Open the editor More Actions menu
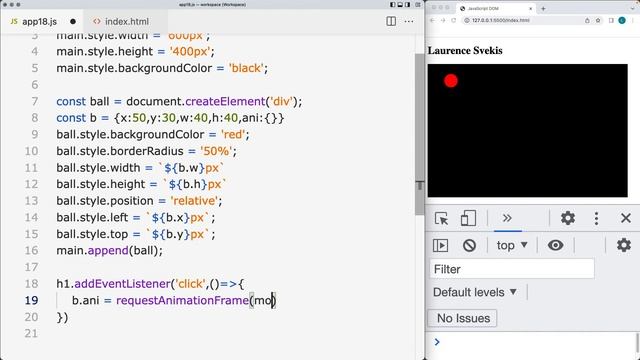Image resolution: width=640 pixels, height=360 pixels. (x=409, y=21)
